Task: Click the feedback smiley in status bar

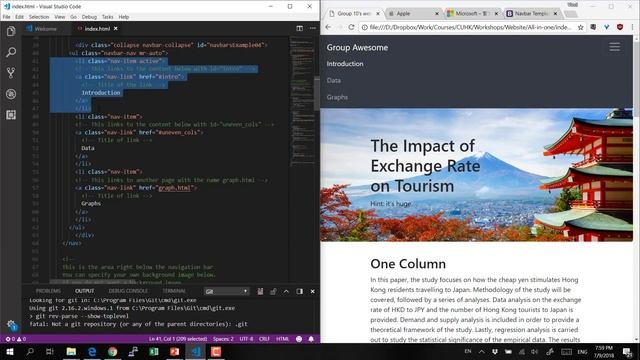Action: 299,339
